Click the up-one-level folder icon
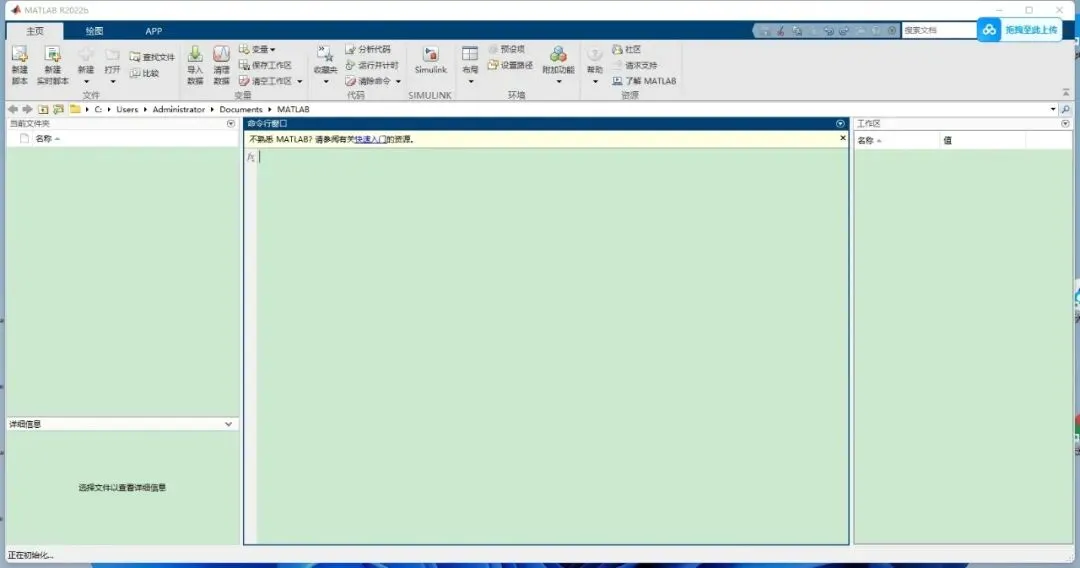The height and width of the screenshot is (568, 1080). 43,109
